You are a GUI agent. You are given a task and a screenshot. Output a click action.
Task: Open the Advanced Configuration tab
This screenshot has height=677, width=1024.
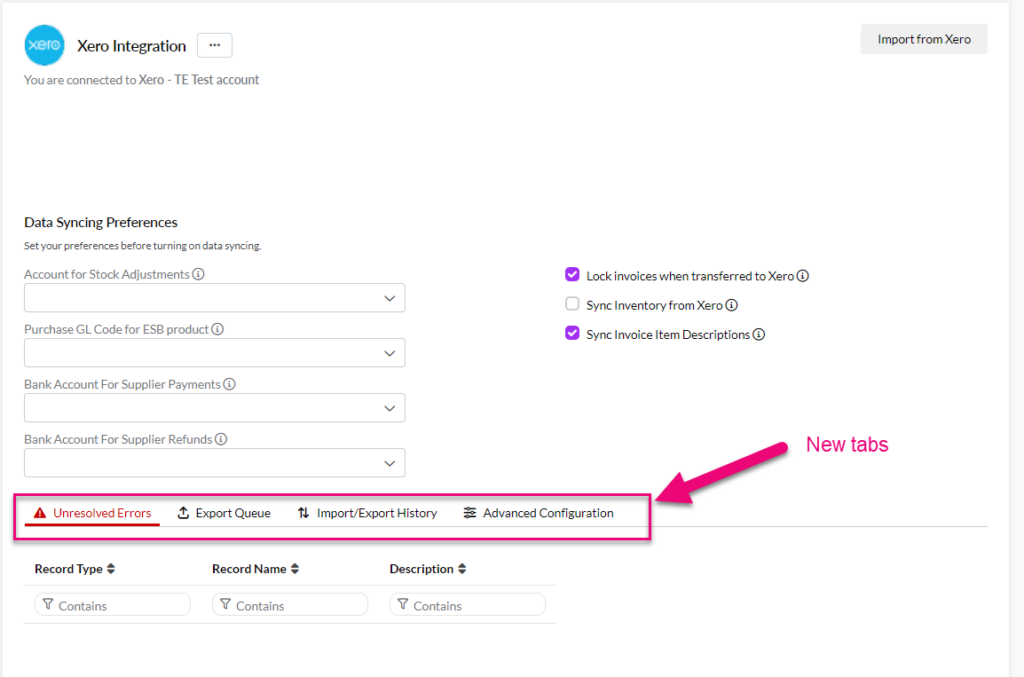(x=546, y=513)
